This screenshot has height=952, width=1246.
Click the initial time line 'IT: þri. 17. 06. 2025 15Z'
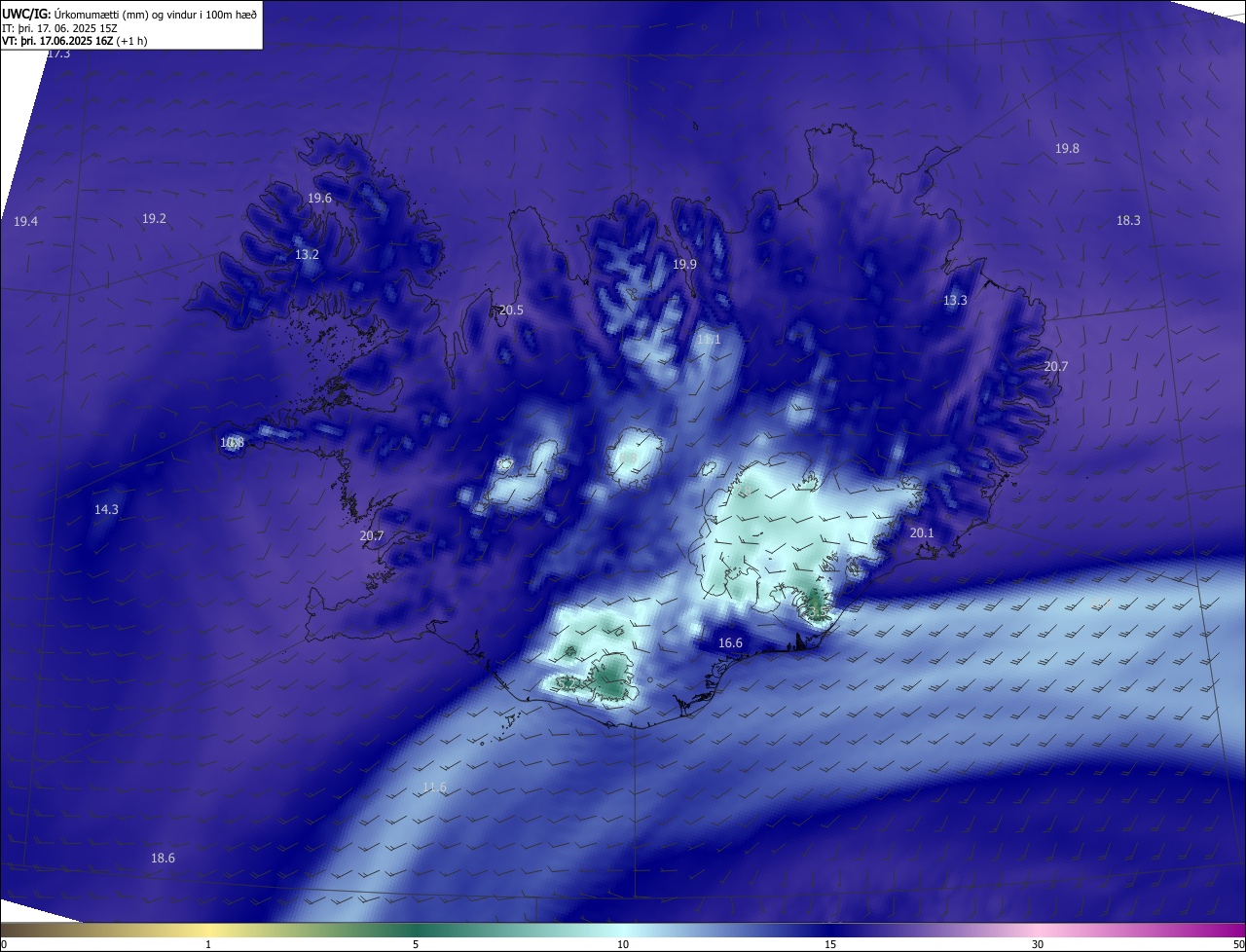[59, 27]
